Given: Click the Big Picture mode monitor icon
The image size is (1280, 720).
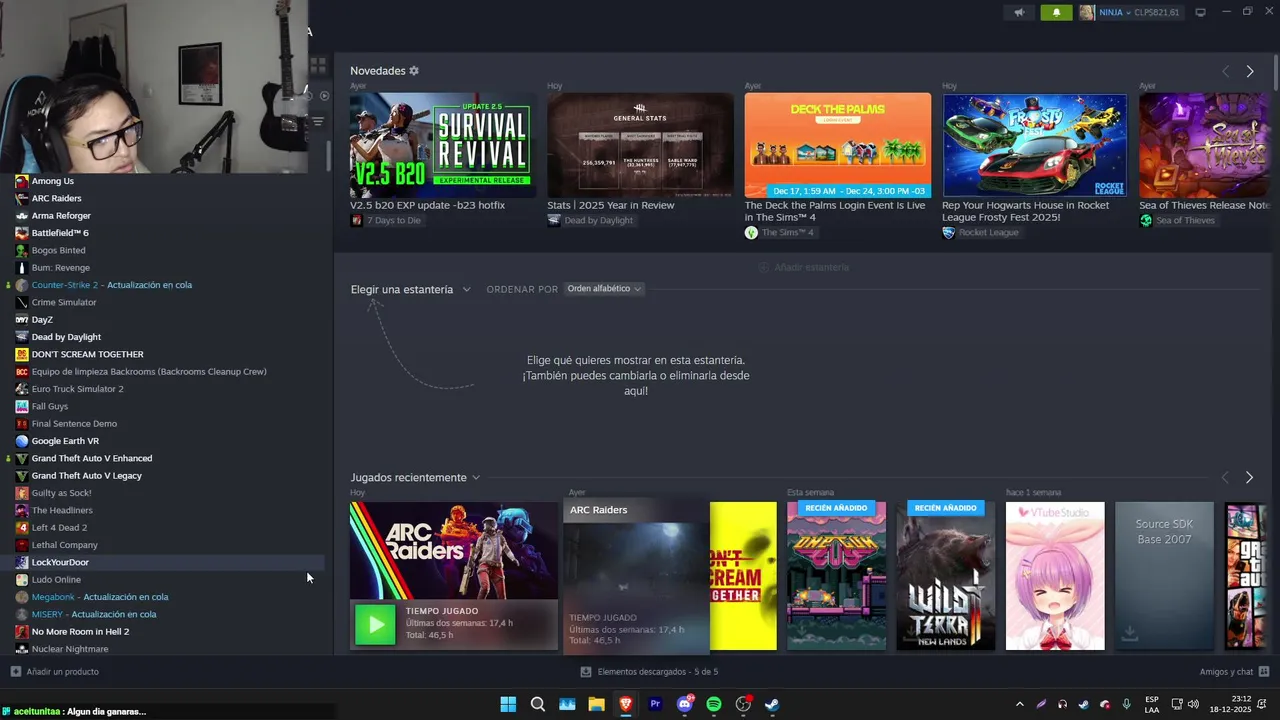Looking at the screenshot, I should coord(1200,13).
